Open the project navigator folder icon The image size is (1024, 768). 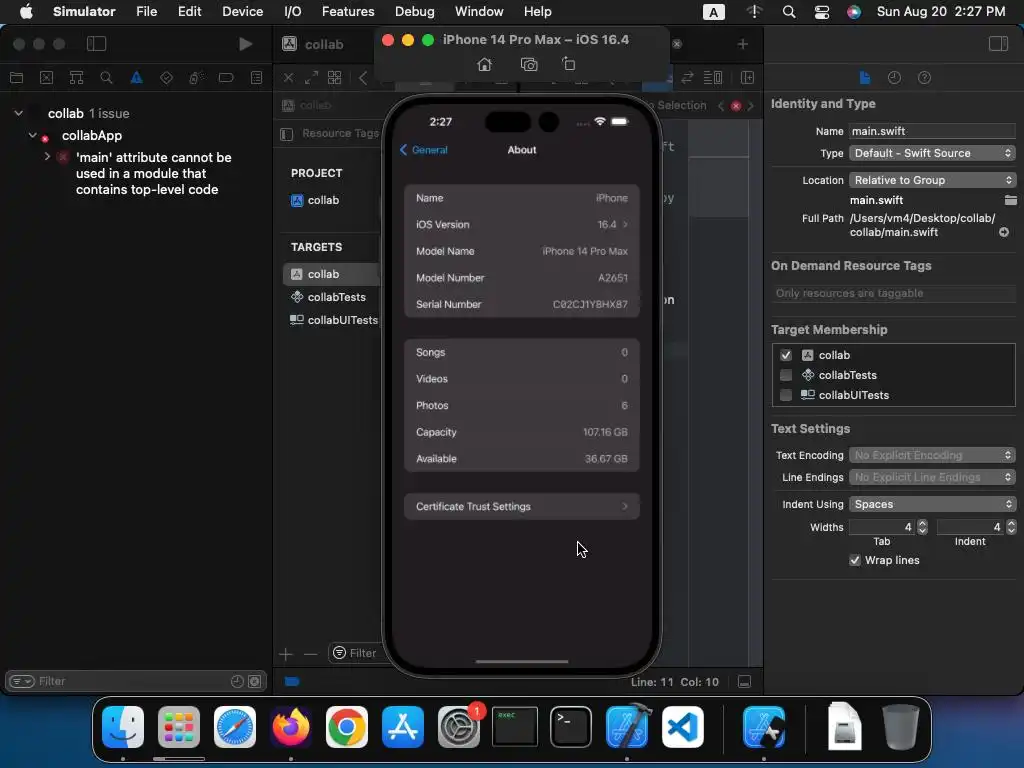click(17, 78)
